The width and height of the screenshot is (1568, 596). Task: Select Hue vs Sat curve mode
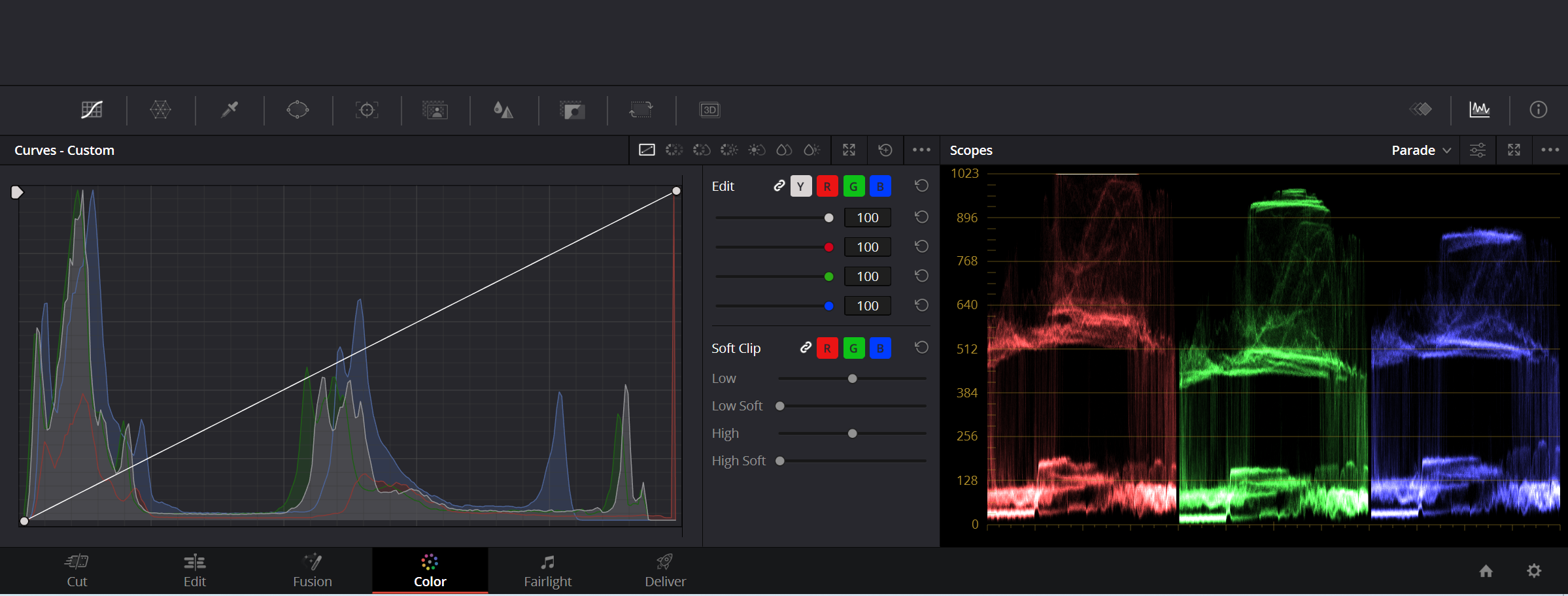(702, 150)
